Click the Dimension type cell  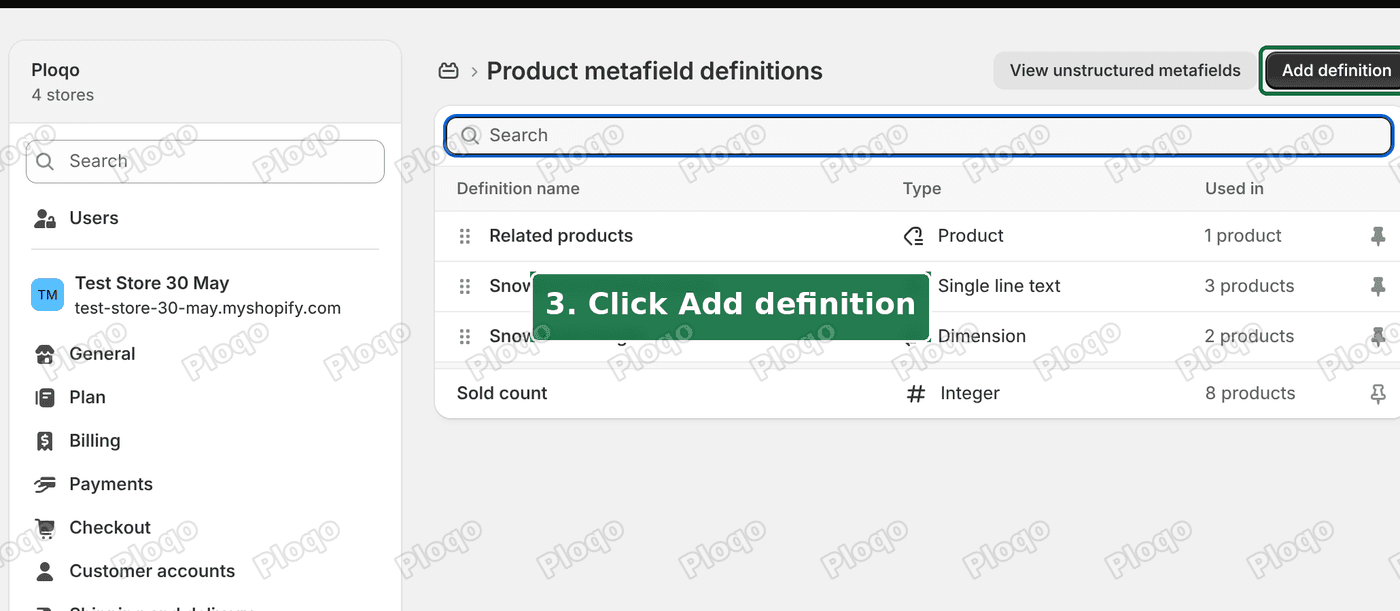click(x=981, y=337)
